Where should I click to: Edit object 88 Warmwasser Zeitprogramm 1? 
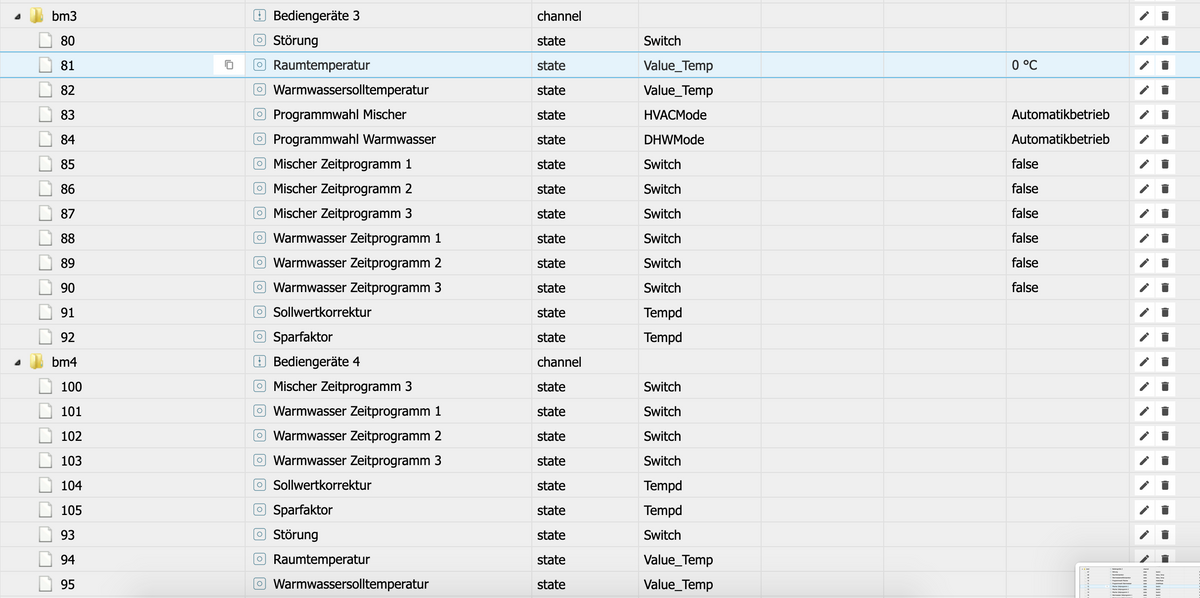[x=1145, y=238]
